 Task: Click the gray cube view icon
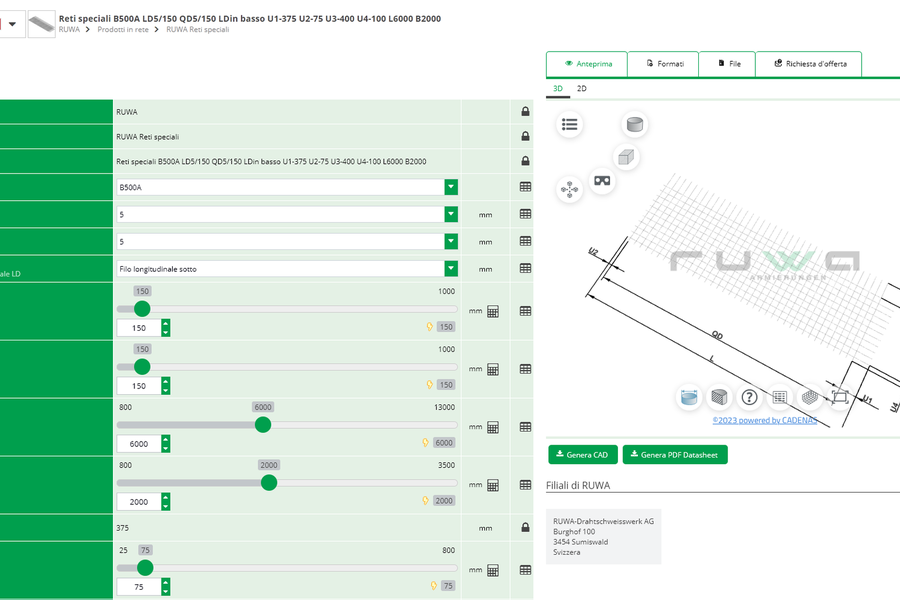click(x=626, y=157)
